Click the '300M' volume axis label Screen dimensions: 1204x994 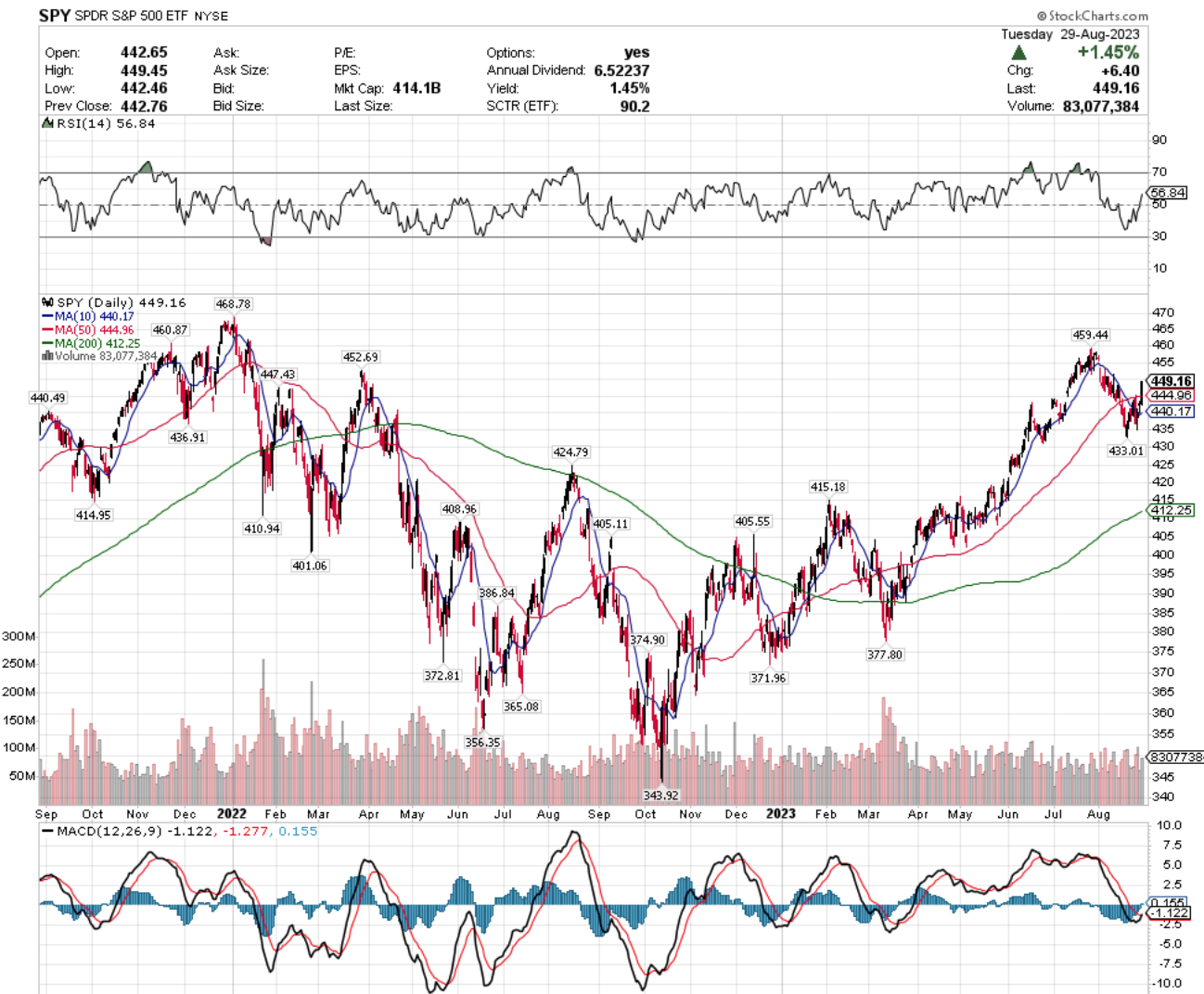19,636
